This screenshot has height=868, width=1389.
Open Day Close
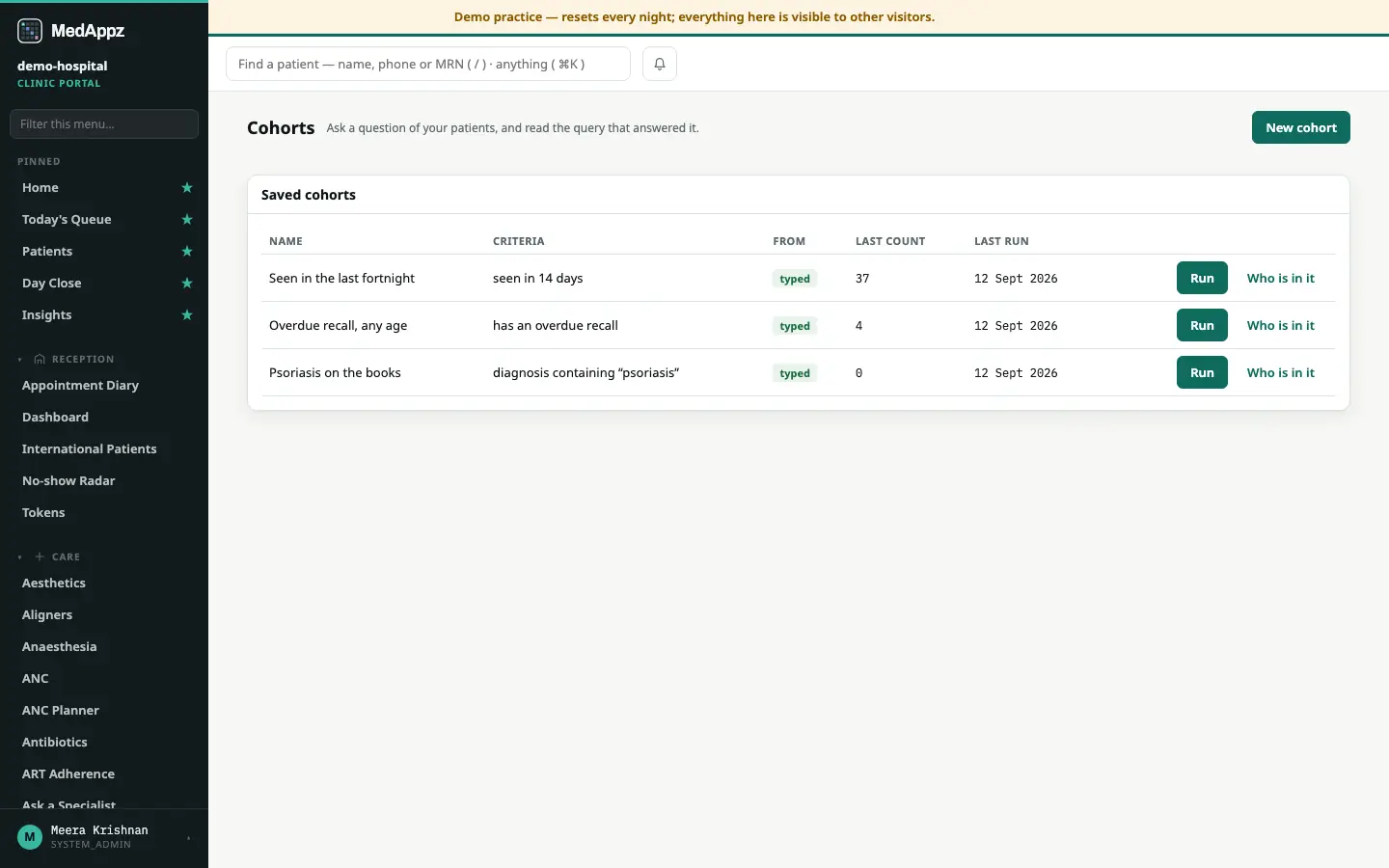(52, 284)
